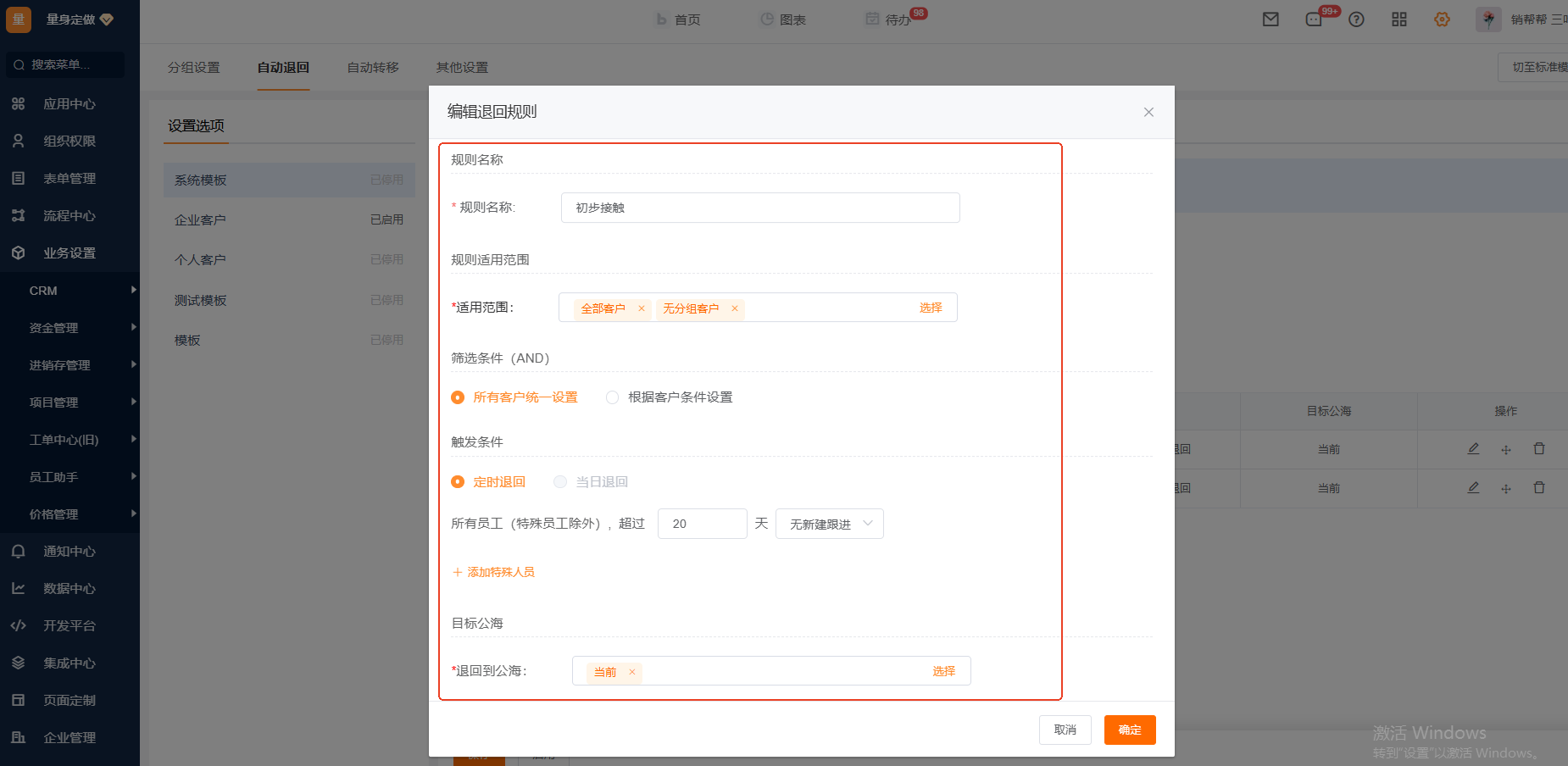
Task: Select the 个人客户 template row
Action: pos(289,259)
